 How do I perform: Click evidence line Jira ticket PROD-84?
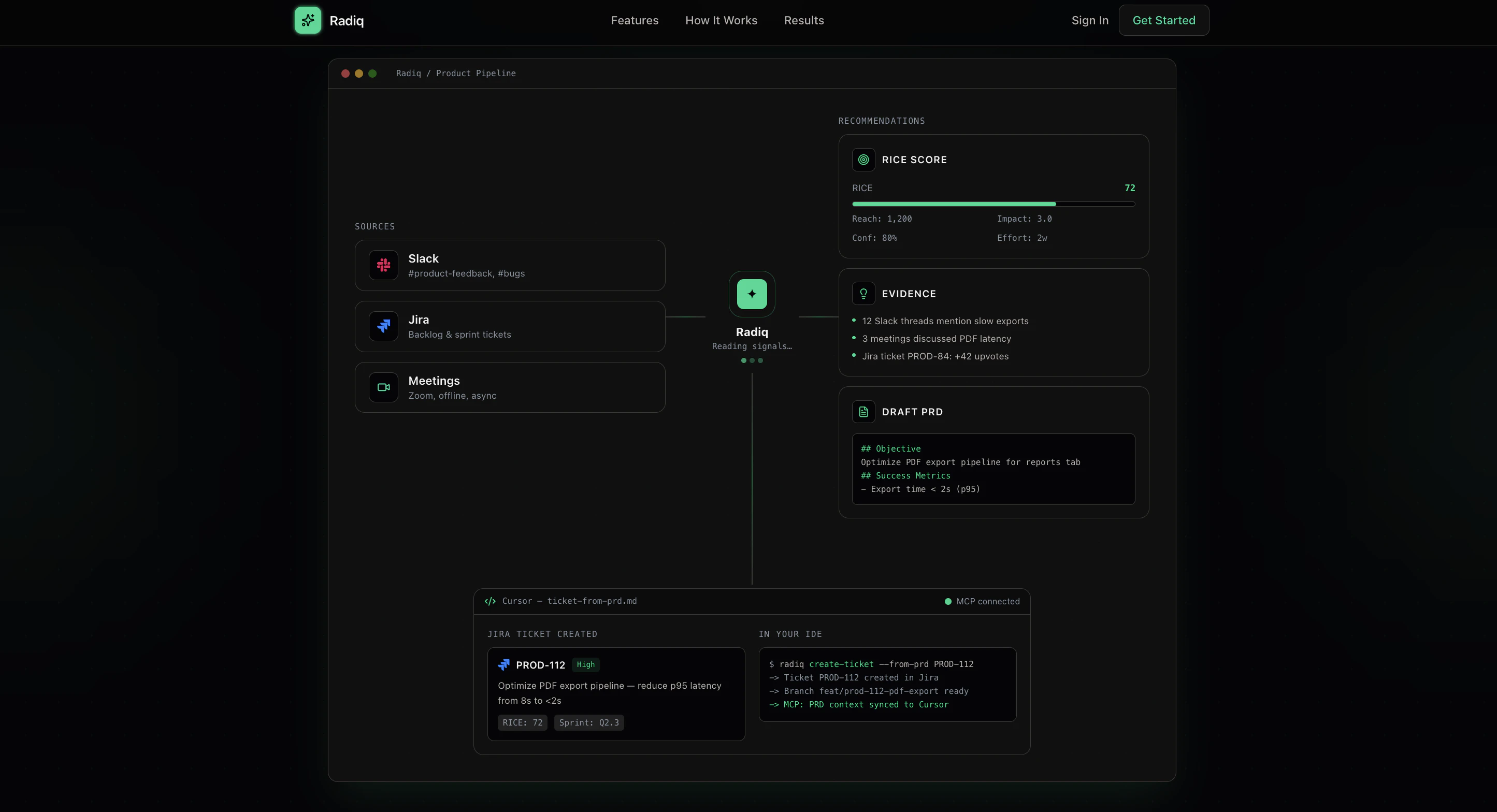click(935, 356)
